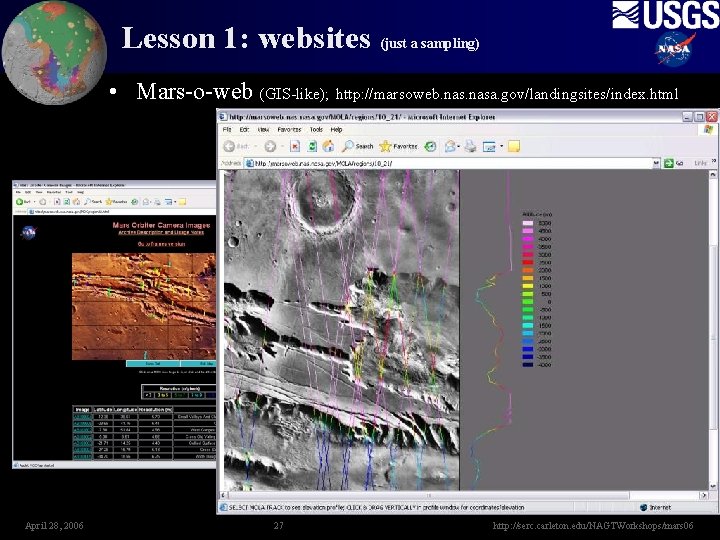The height and width of the screenshot is (540, 720).
Task: Click 5000 elevation color swatch in legend
Action: tap(528, 223)
